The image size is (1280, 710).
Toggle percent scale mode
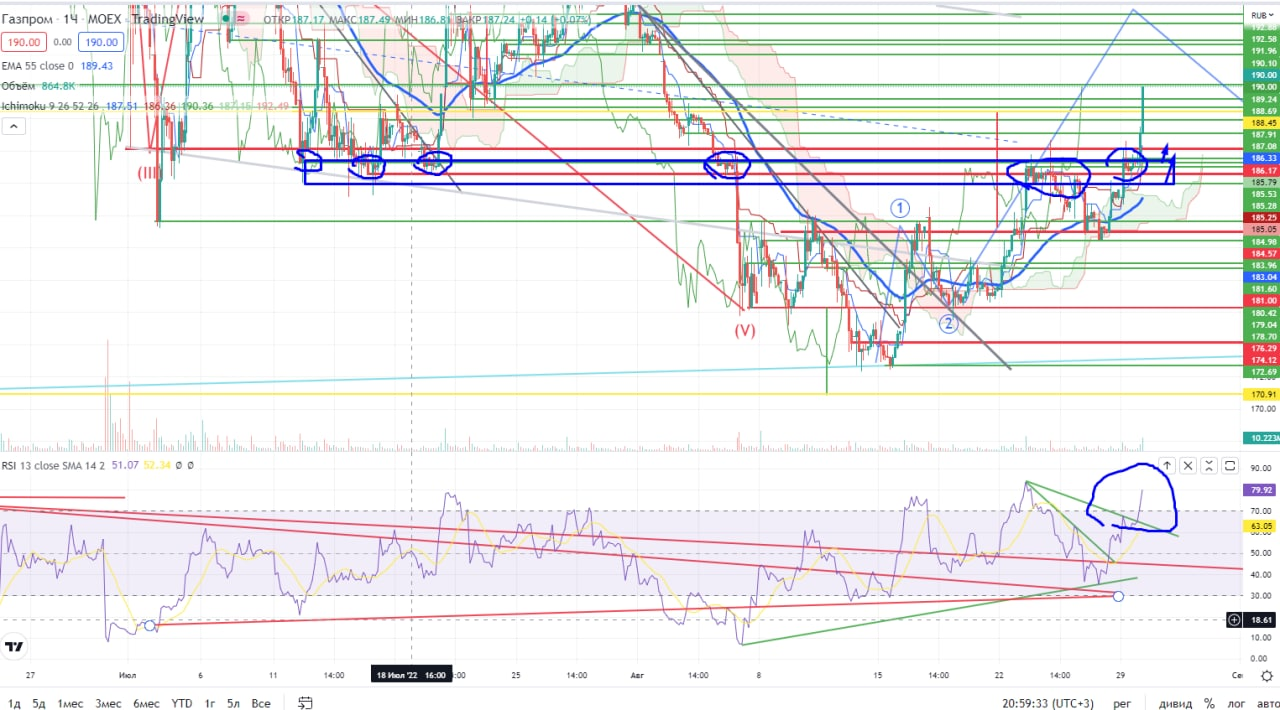1209,703
